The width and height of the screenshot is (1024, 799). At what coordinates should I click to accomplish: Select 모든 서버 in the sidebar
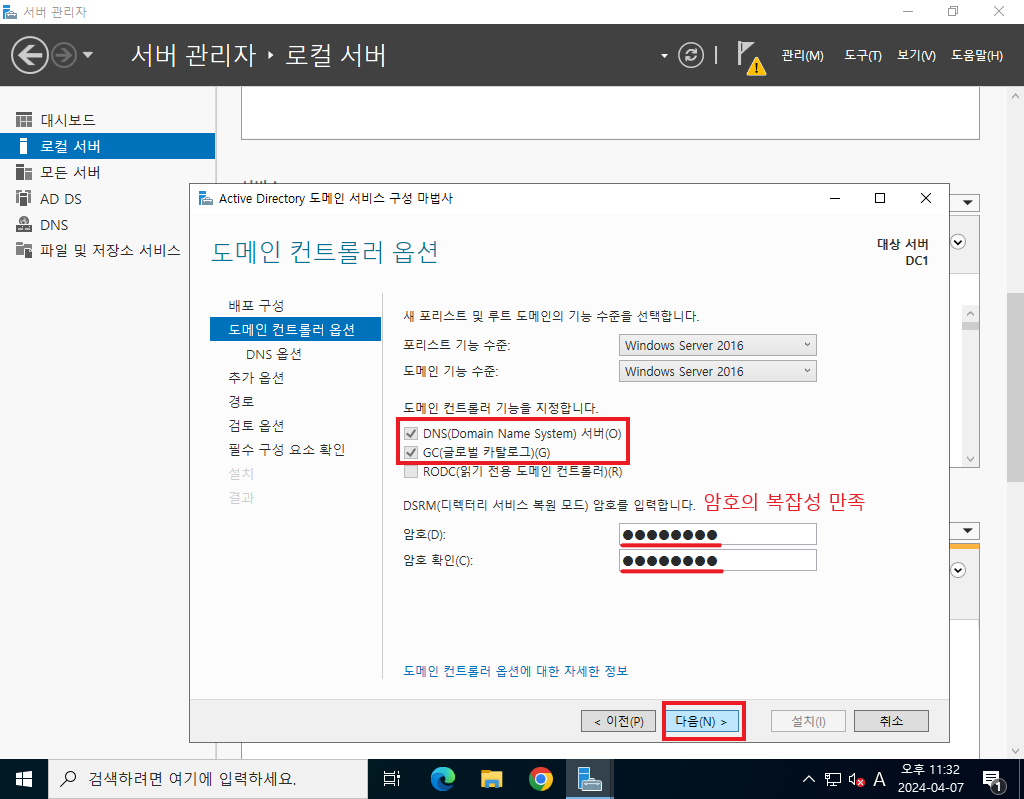(x=107, y=172)
